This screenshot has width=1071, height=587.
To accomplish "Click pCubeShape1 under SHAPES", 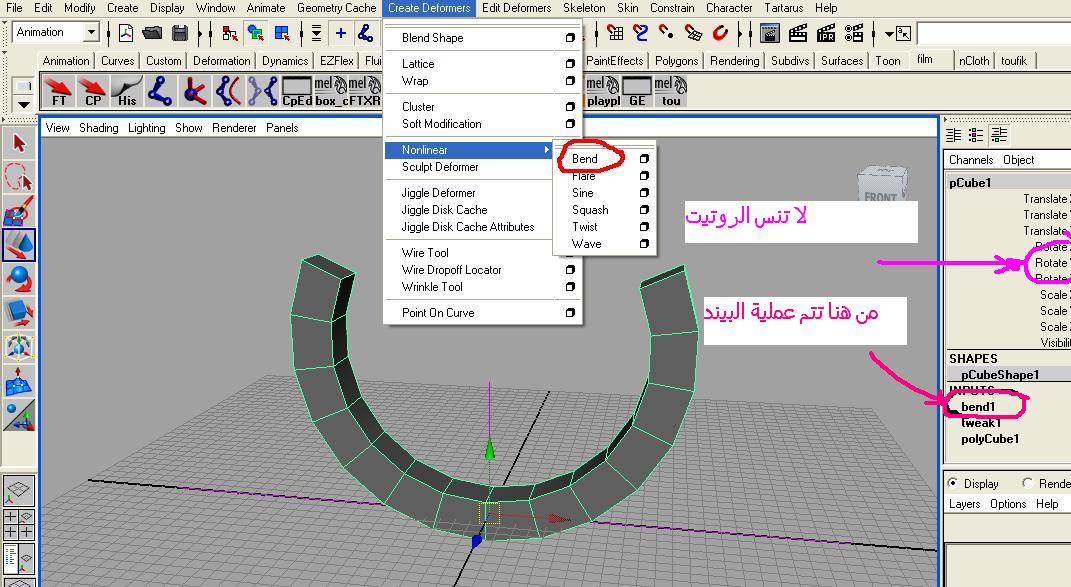I will pyautogui.click(x=1000, y=374).
